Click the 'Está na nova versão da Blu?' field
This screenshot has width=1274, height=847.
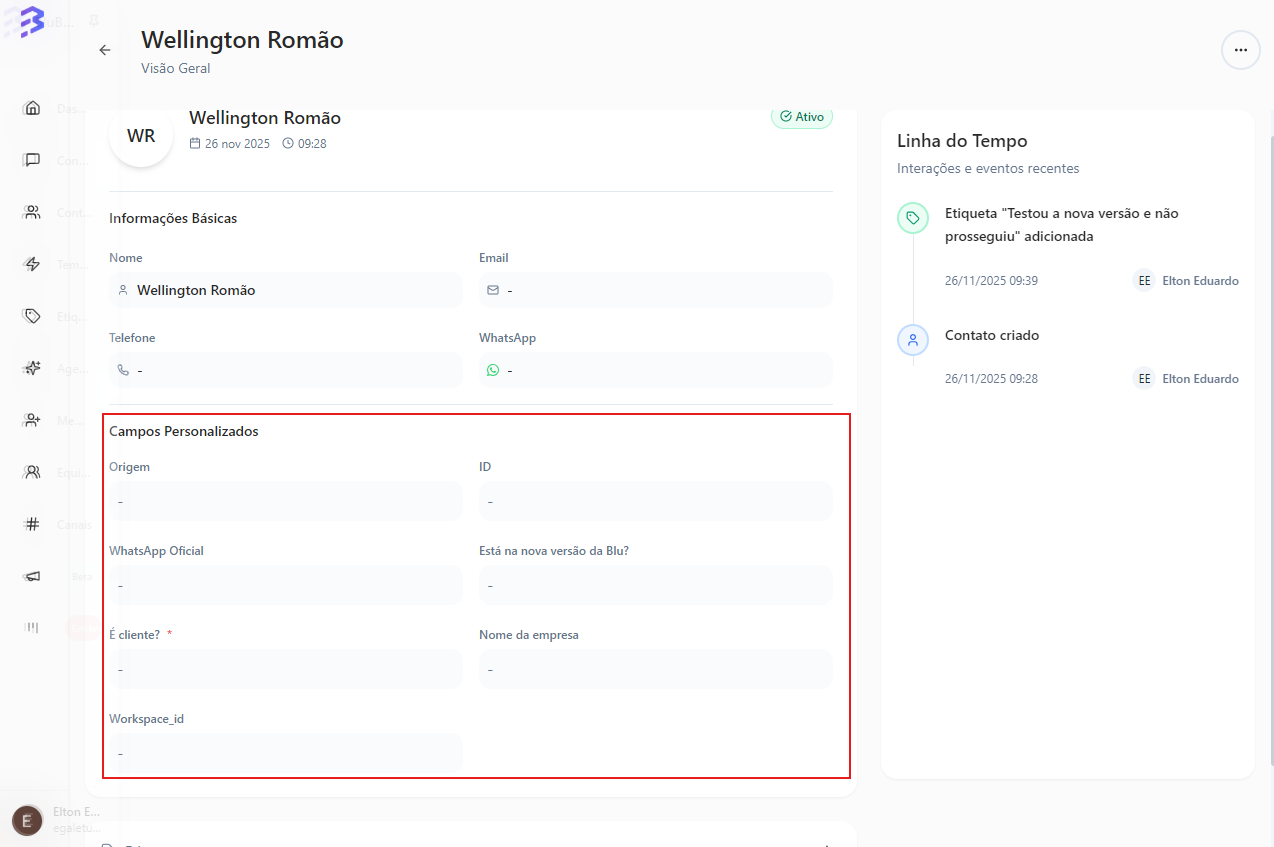tap(655, 585)
